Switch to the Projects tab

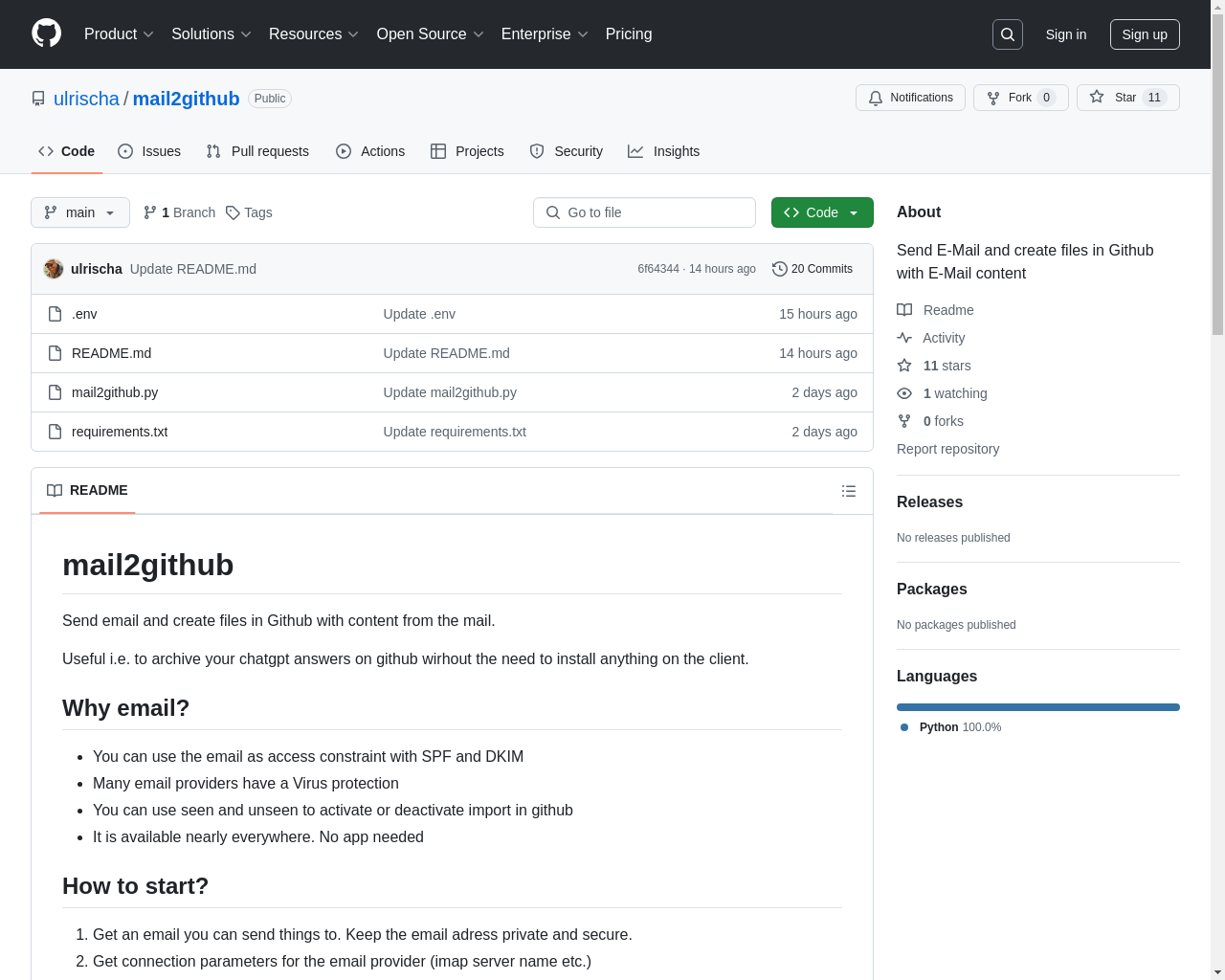click(467, 151)
